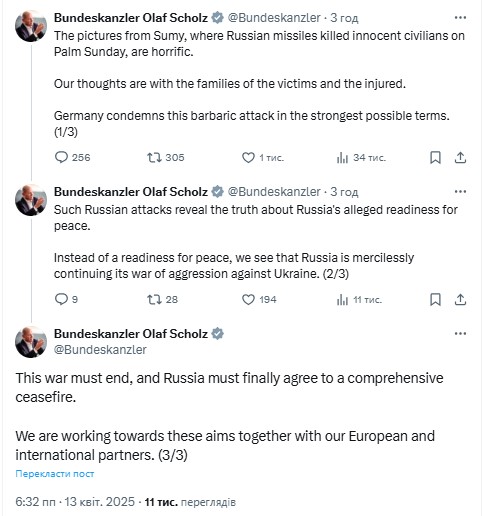Repost the second tweet showing 28 reposts

(162, 299)
